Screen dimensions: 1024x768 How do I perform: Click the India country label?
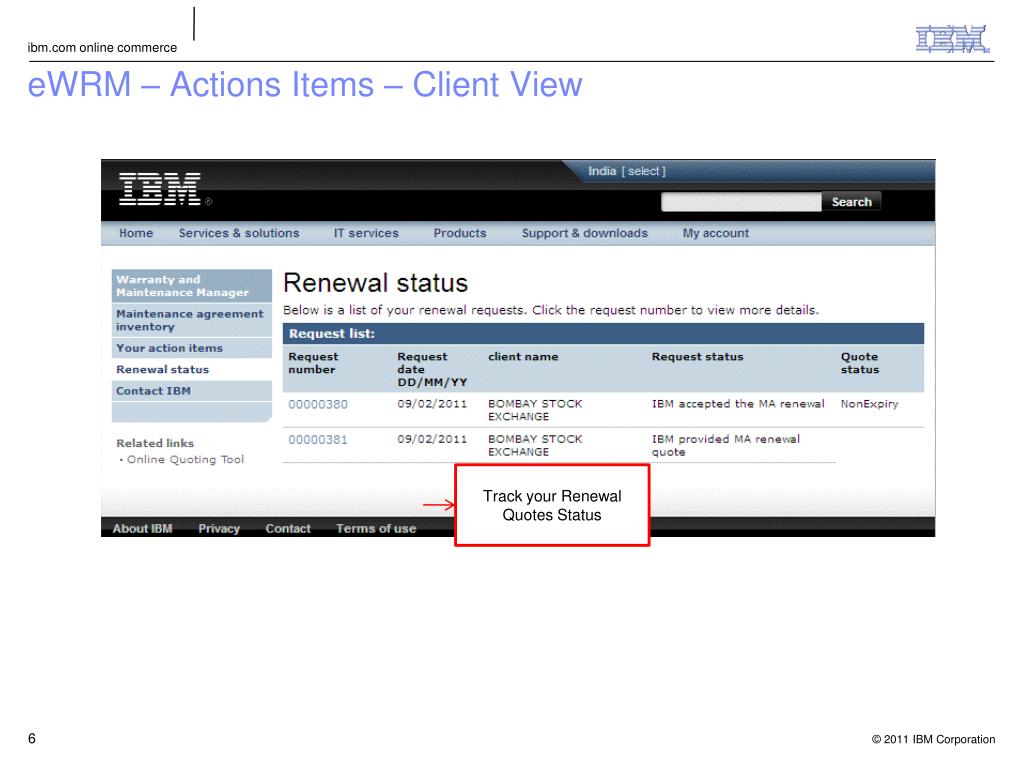coord(601,171)
